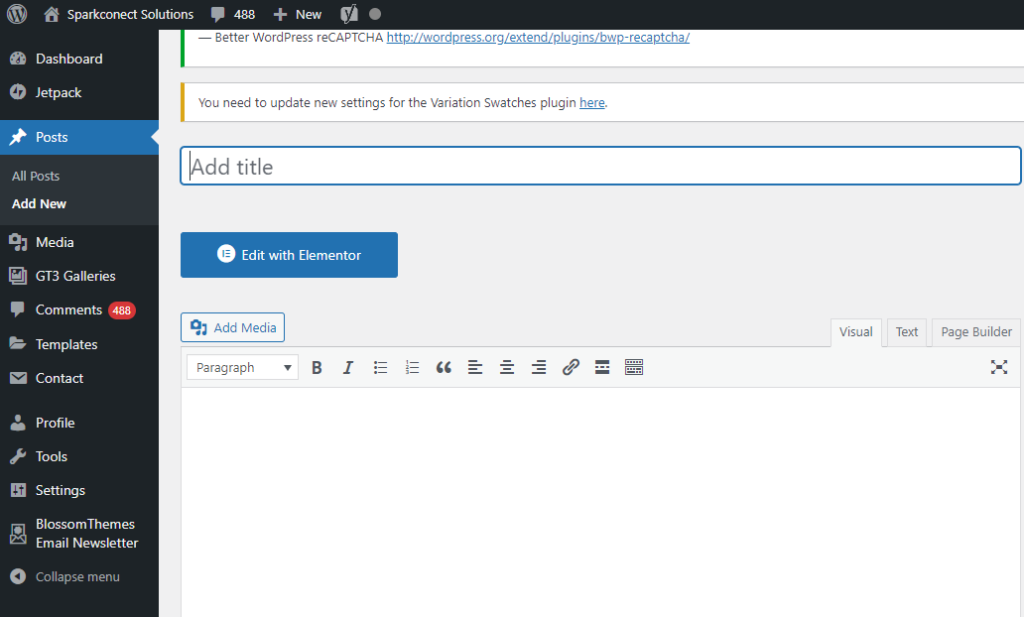Screen dimensions: 1024x617
Task: Switch to the Page Builder tab
Action: (x=976, y=332)
